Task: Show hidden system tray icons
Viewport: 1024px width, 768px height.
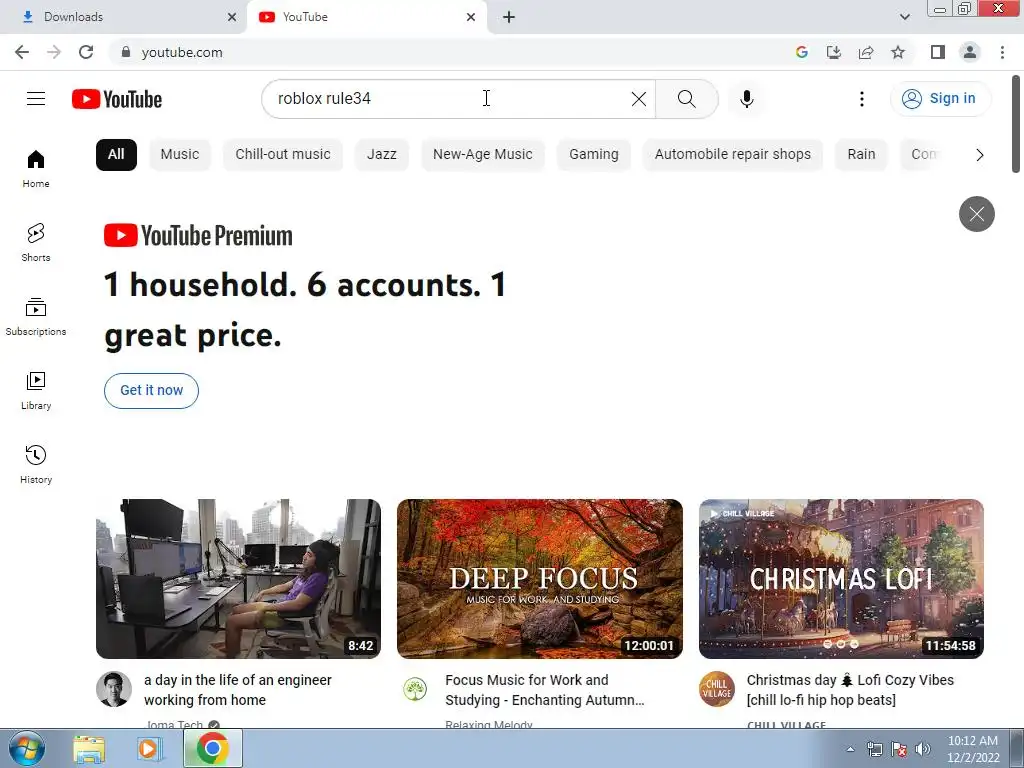Action: coord(850,749)
